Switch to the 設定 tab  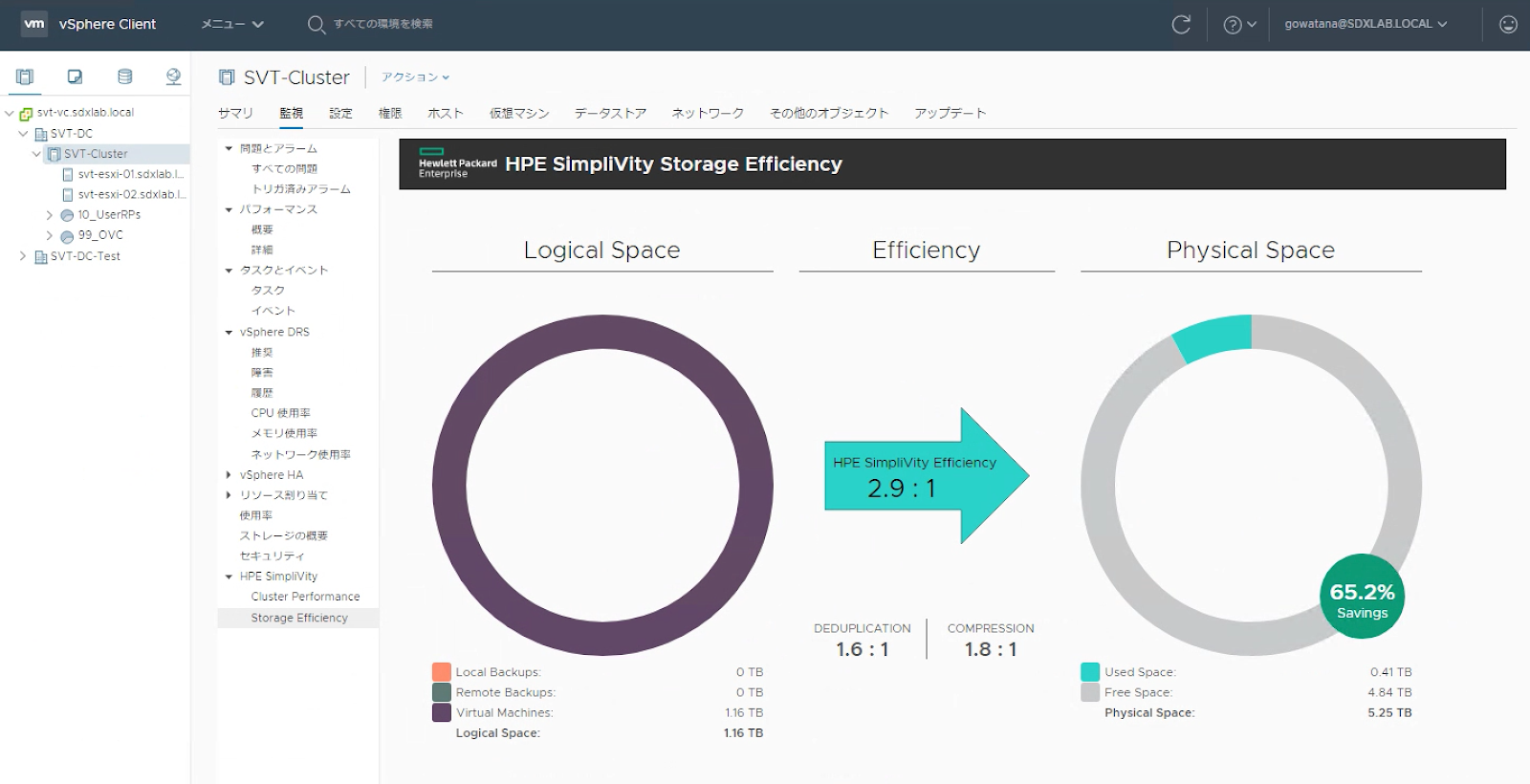point(341,113)
